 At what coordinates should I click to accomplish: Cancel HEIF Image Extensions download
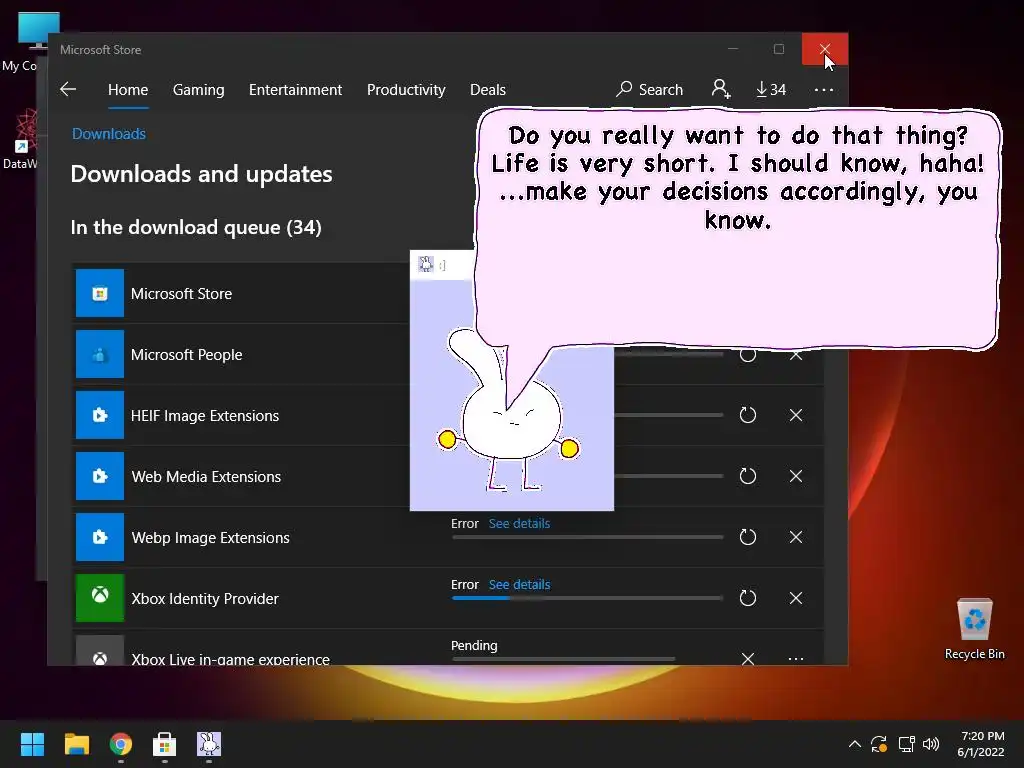point(795,415)
